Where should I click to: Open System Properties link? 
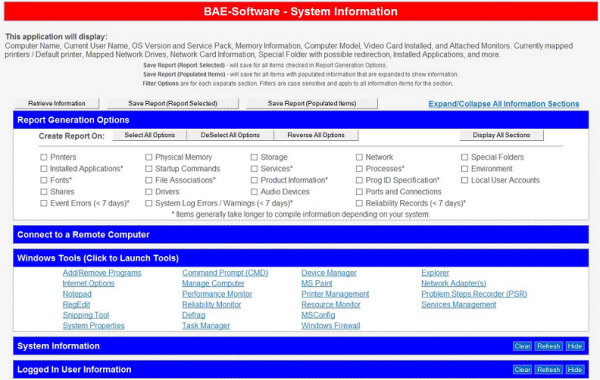pyautogui.click(x=93, y=326)
